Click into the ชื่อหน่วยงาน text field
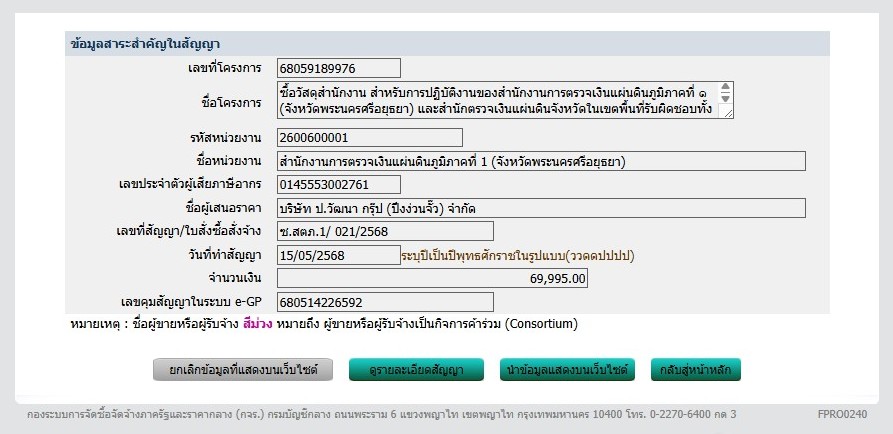The image size is (893, 434). 540,161
